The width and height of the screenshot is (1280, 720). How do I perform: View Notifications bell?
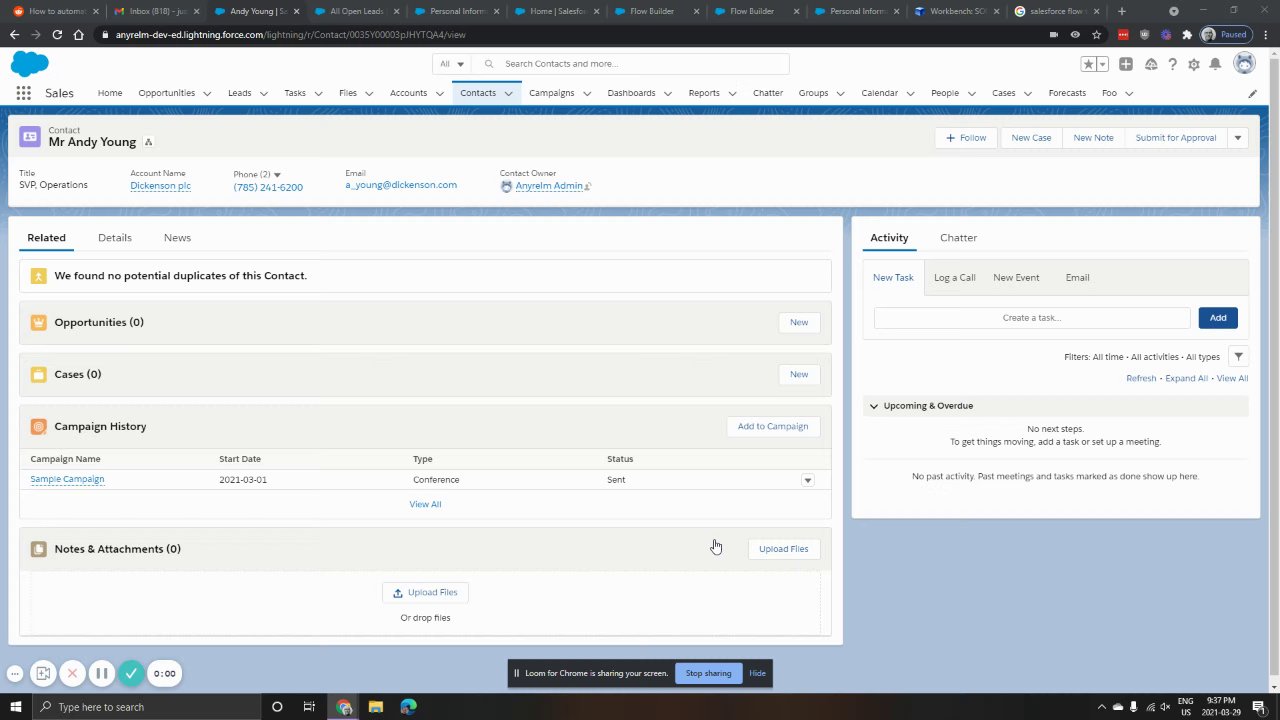tap(1215, 64)
